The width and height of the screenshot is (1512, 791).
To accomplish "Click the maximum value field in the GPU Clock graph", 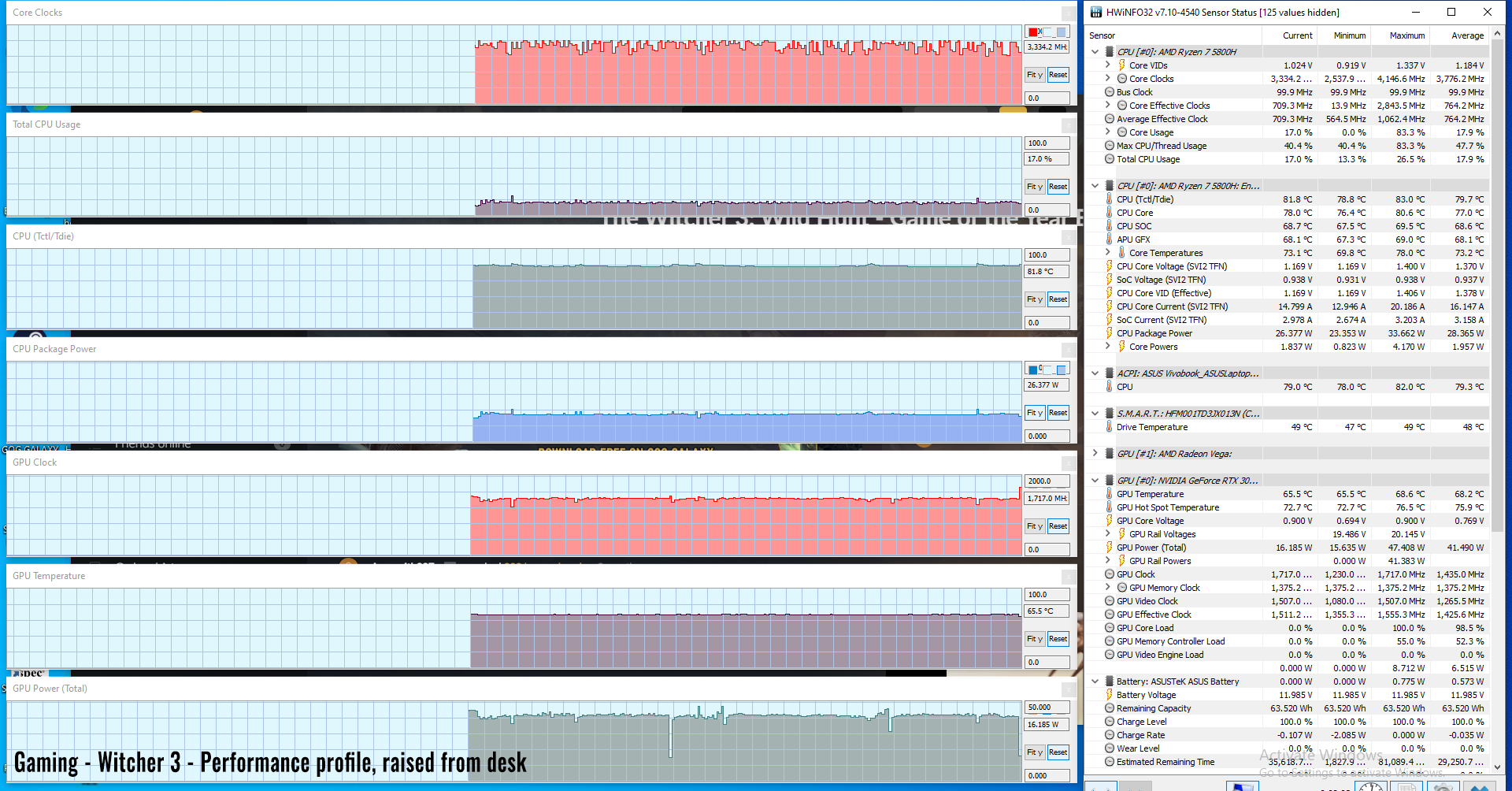I will click(x=1047, y=481).
